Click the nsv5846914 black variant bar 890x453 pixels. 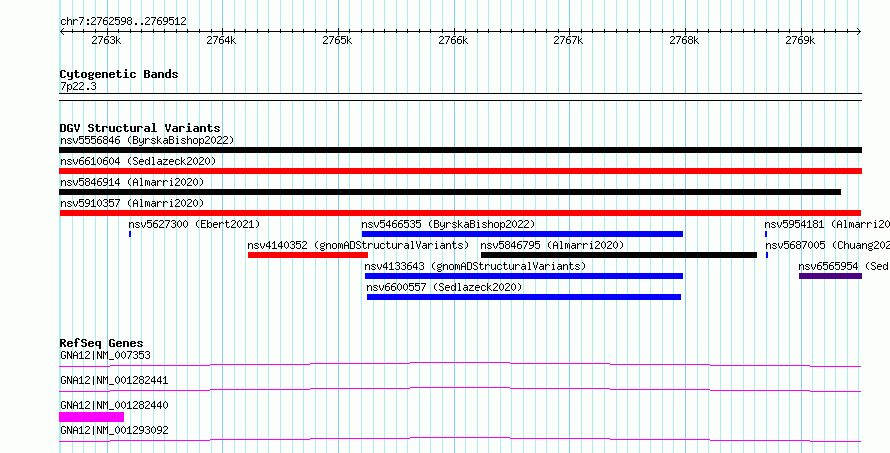pos(450,192)
